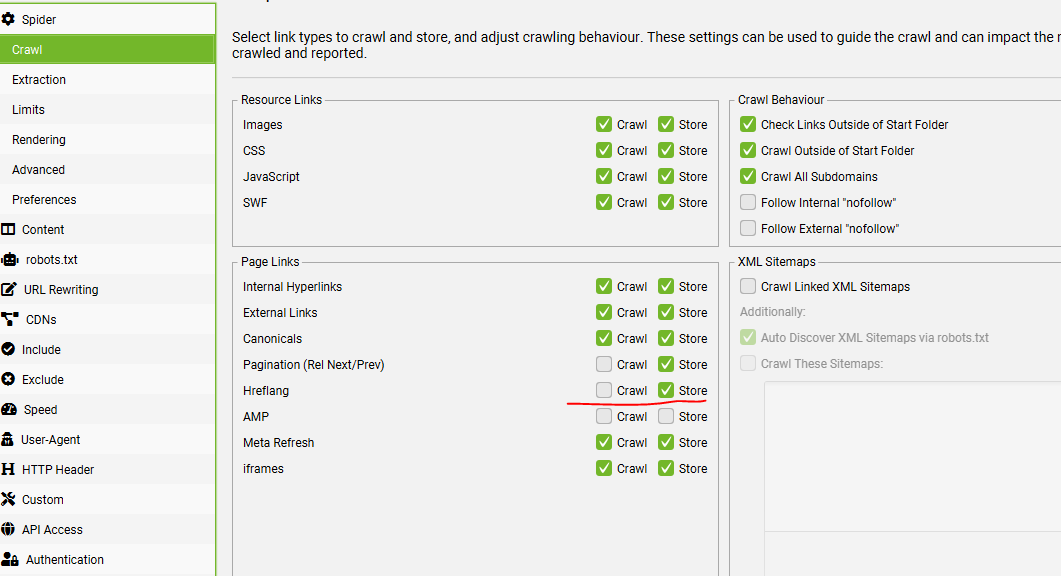The width and height of the screenshot is (1061, 576).
Task: Click the User-Agent spy icon
Action: [x=9, y=439]
